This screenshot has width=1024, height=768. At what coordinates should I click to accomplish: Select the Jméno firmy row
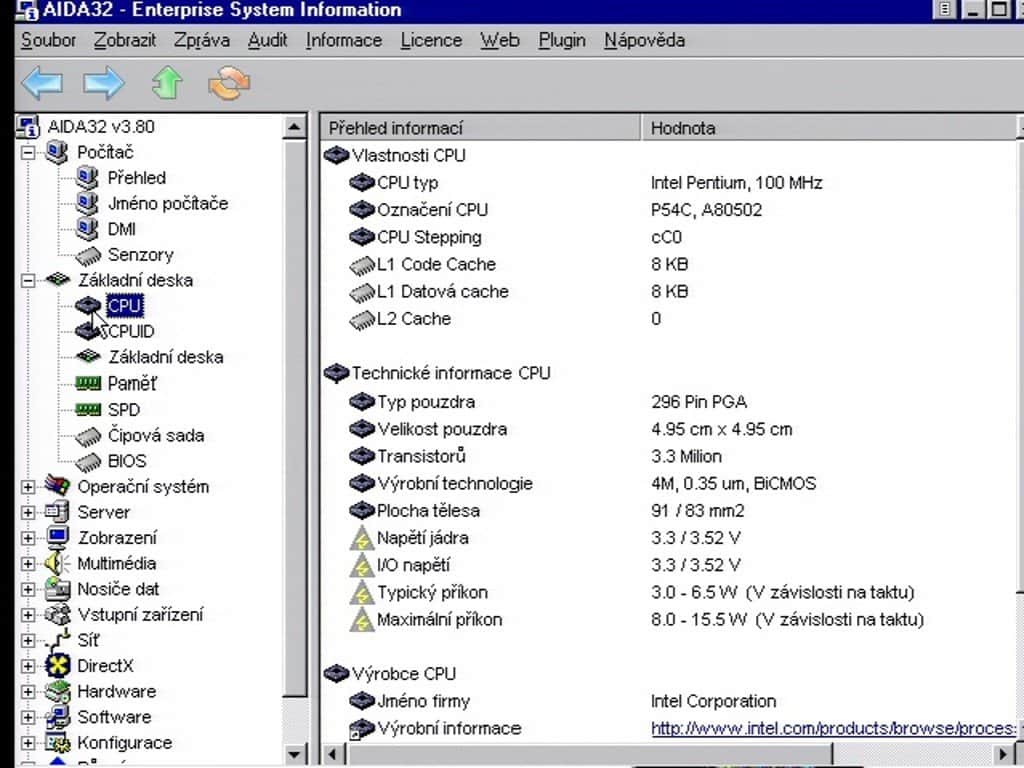coord(669,701)
